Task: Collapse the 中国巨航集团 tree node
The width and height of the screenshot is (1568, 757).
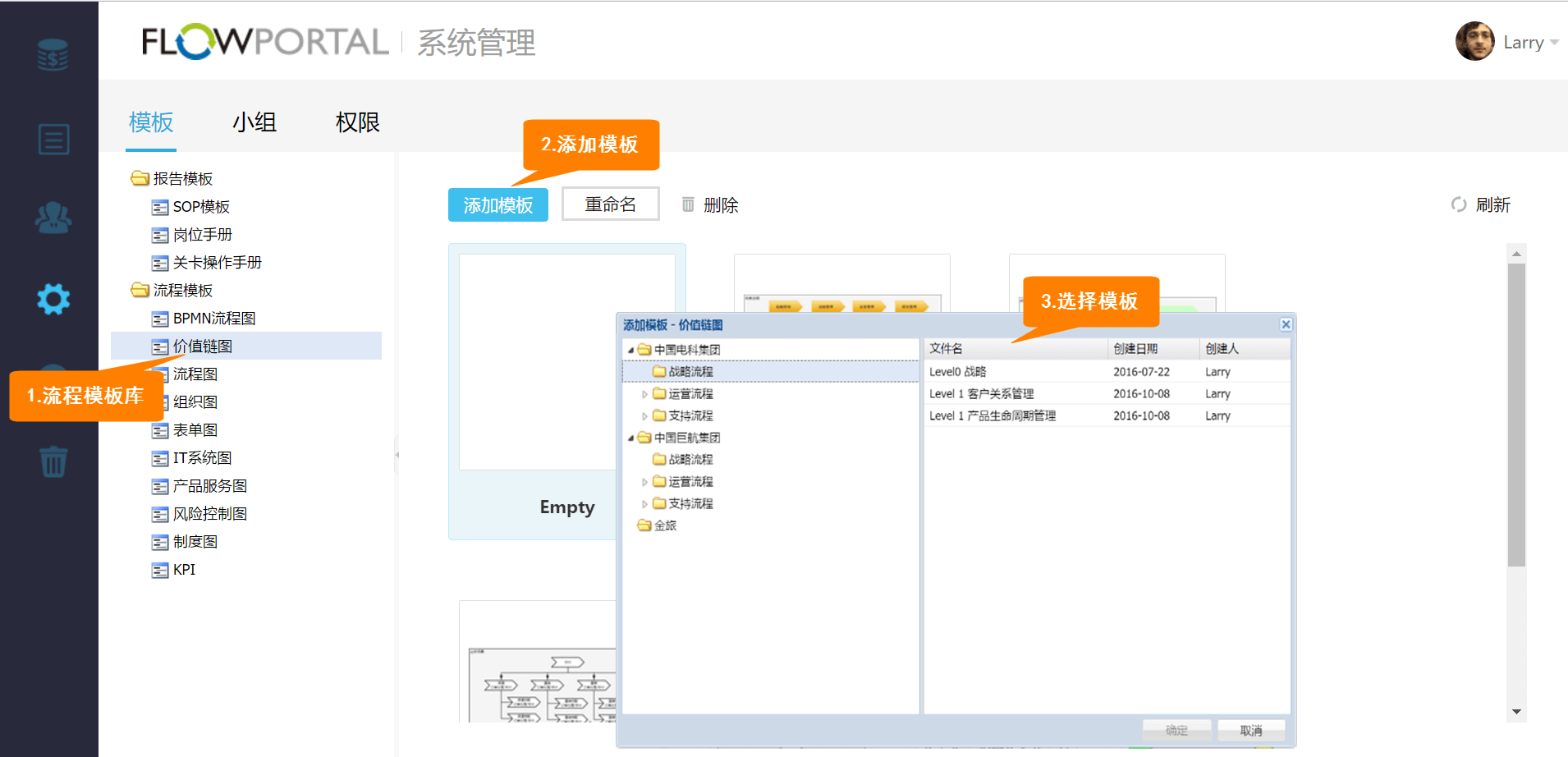Action: click(630, 438)
